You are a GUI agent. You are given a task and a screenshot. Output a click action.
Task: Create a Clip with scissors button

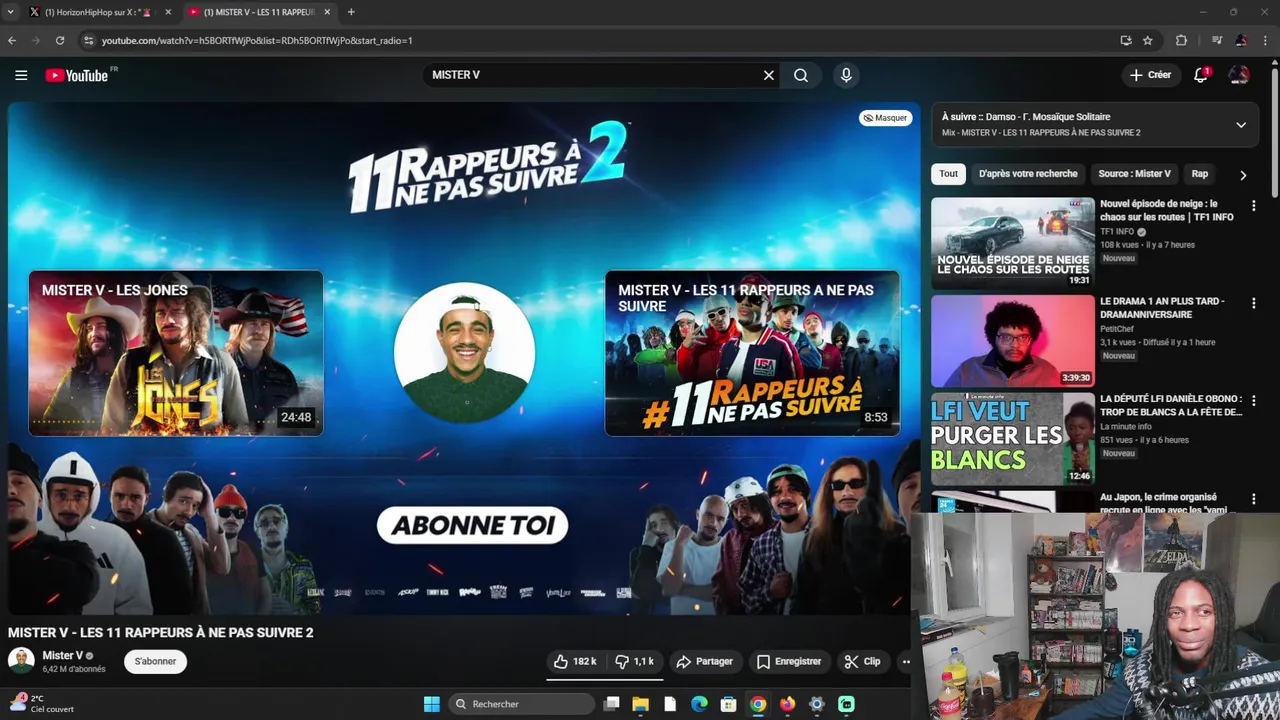pyautogui.click(x=862, y=661)
